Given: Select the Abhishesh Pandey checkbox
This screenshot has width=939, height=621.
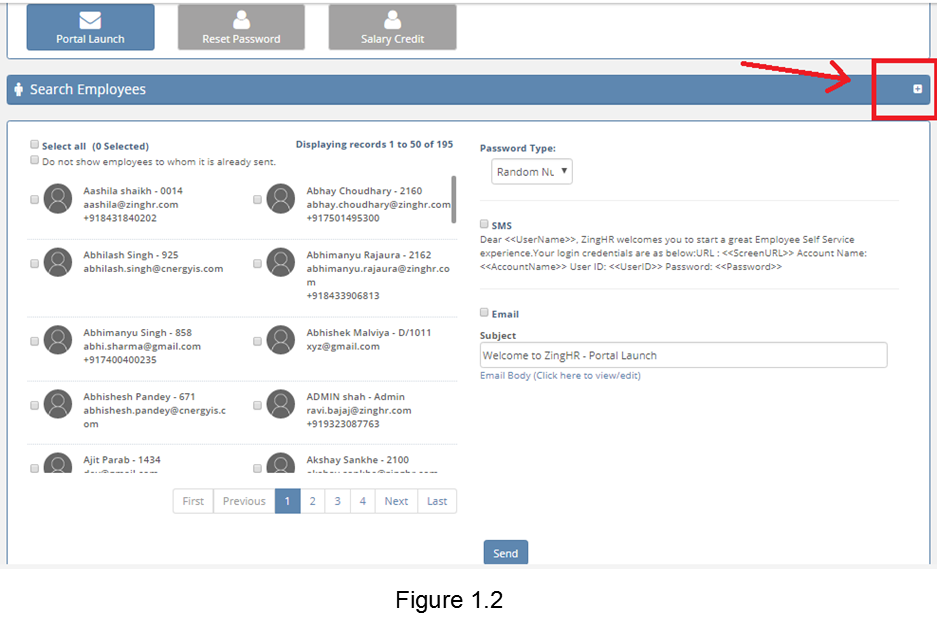Looking at the screenshot, I should 35,405.
